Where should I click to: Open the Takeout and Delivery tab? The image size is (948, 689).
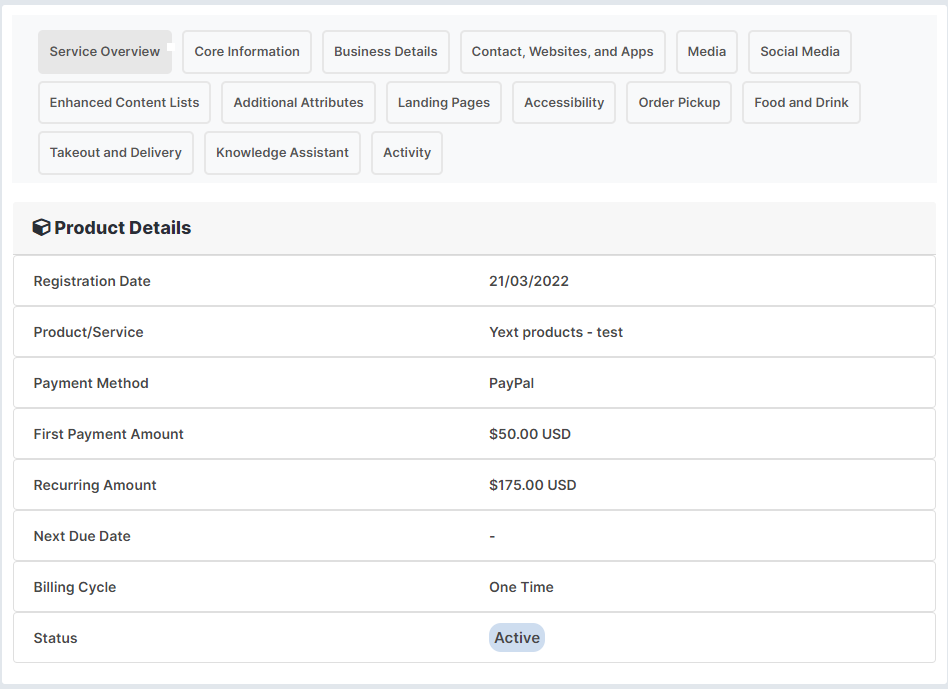tap(115, 152)
